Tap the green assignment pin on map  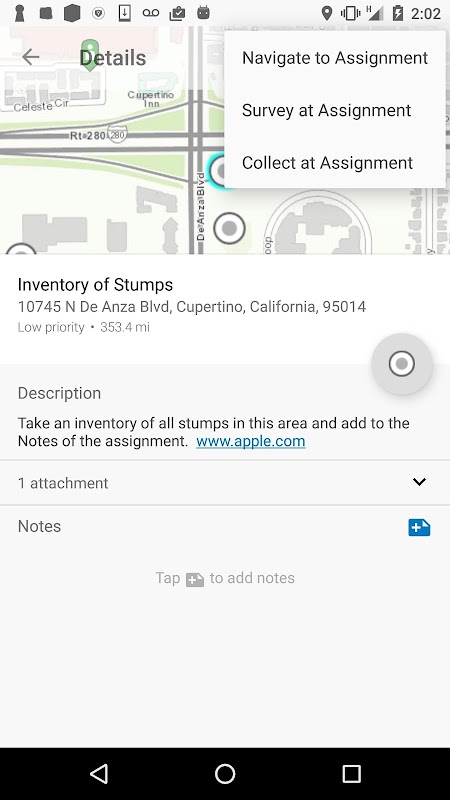[90, 55]
